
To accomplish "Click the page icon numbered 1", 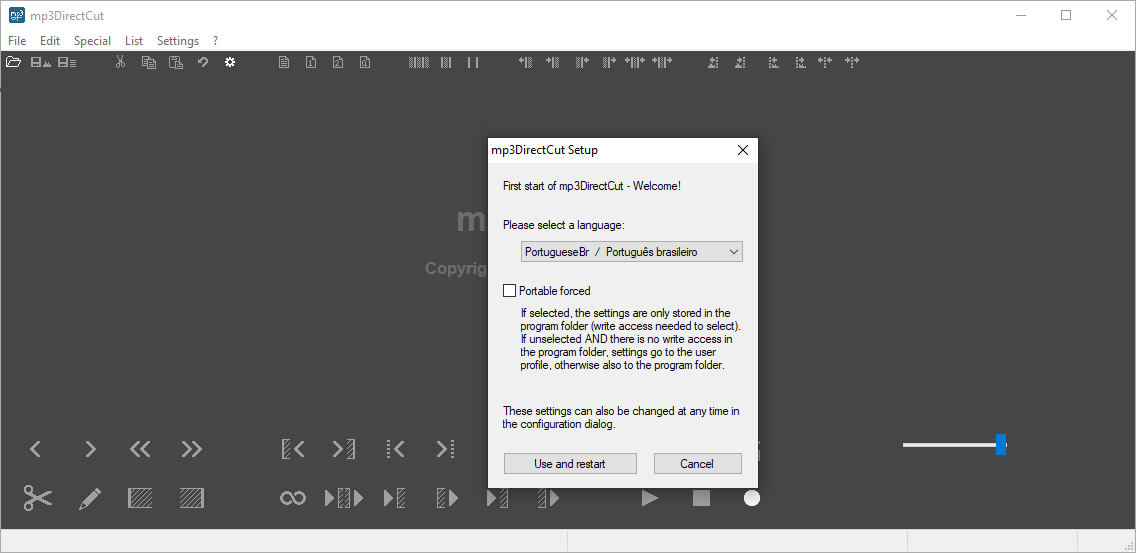I will 311,62.
